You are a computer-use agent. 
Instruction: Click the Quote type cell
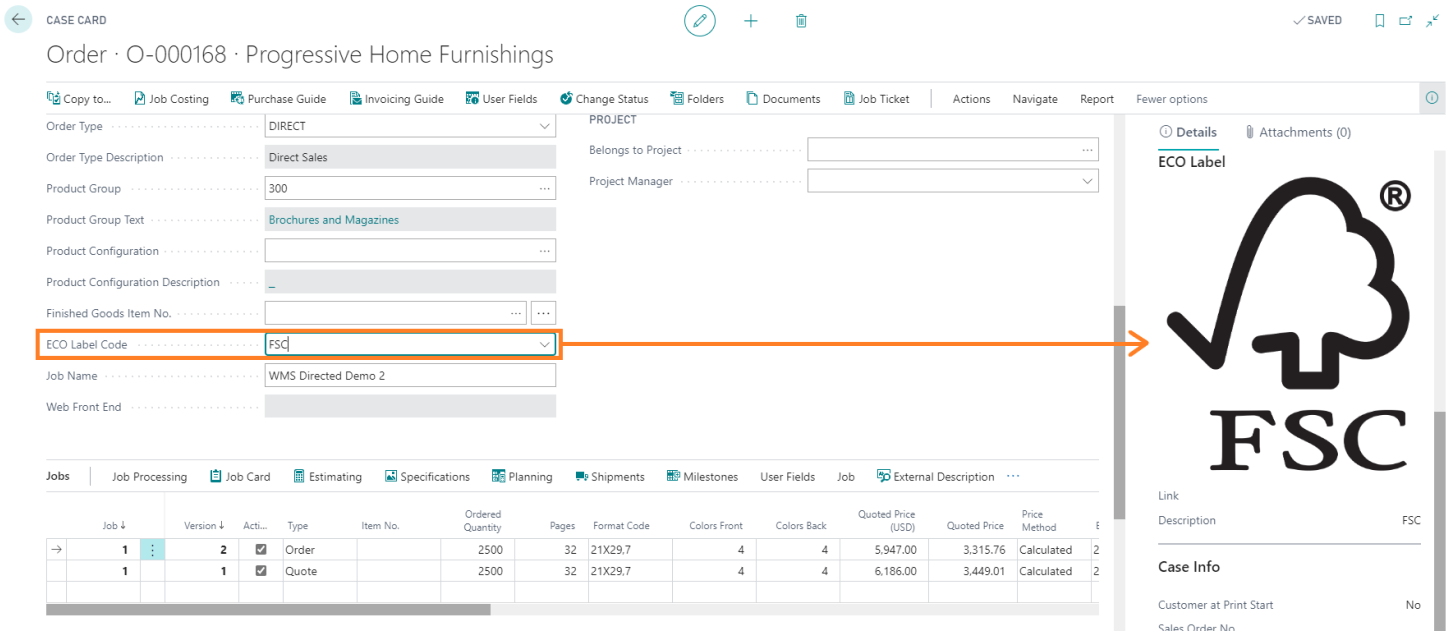coord(320,571)
